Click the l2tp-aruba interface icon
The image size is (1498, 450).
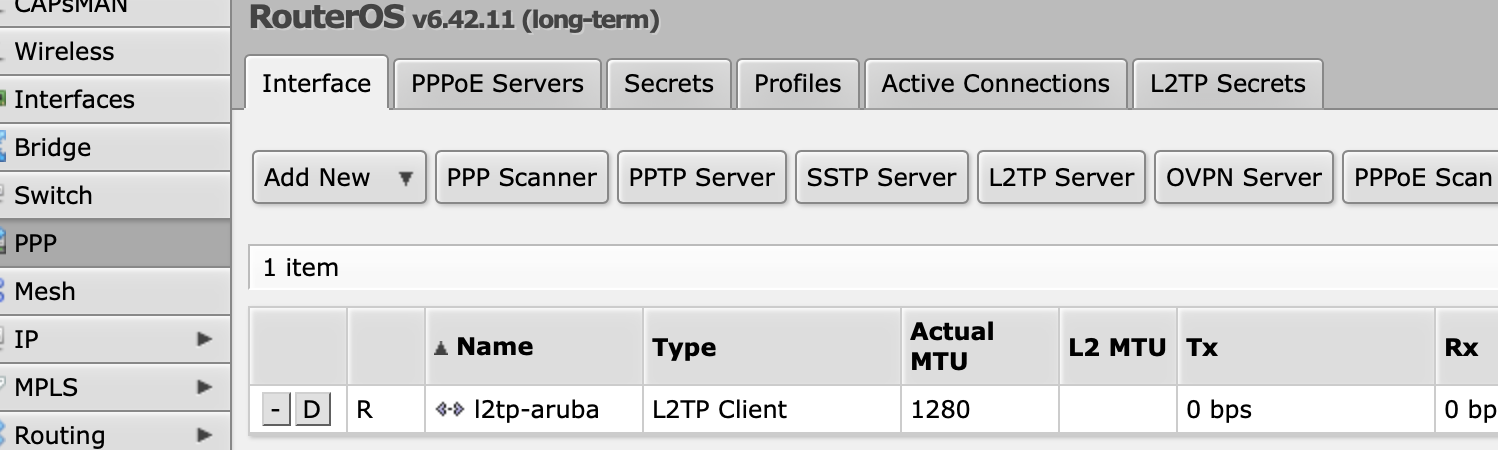click(450, 409)
